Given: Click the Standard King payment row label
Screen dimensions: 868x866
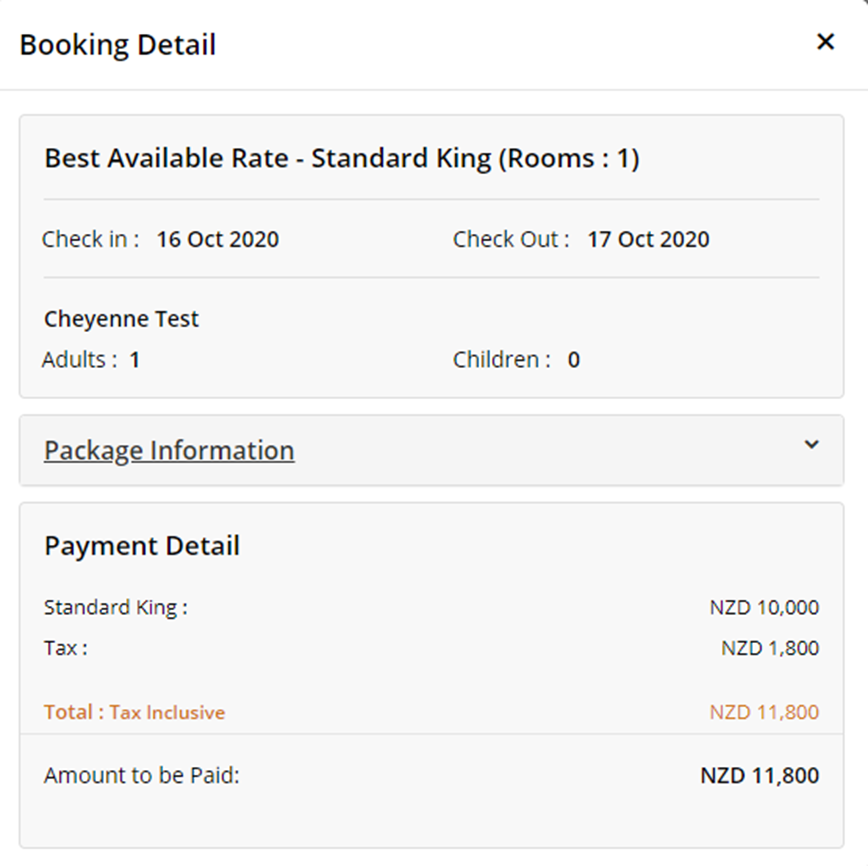Looking at the screenshot, I should pos(115,607).
